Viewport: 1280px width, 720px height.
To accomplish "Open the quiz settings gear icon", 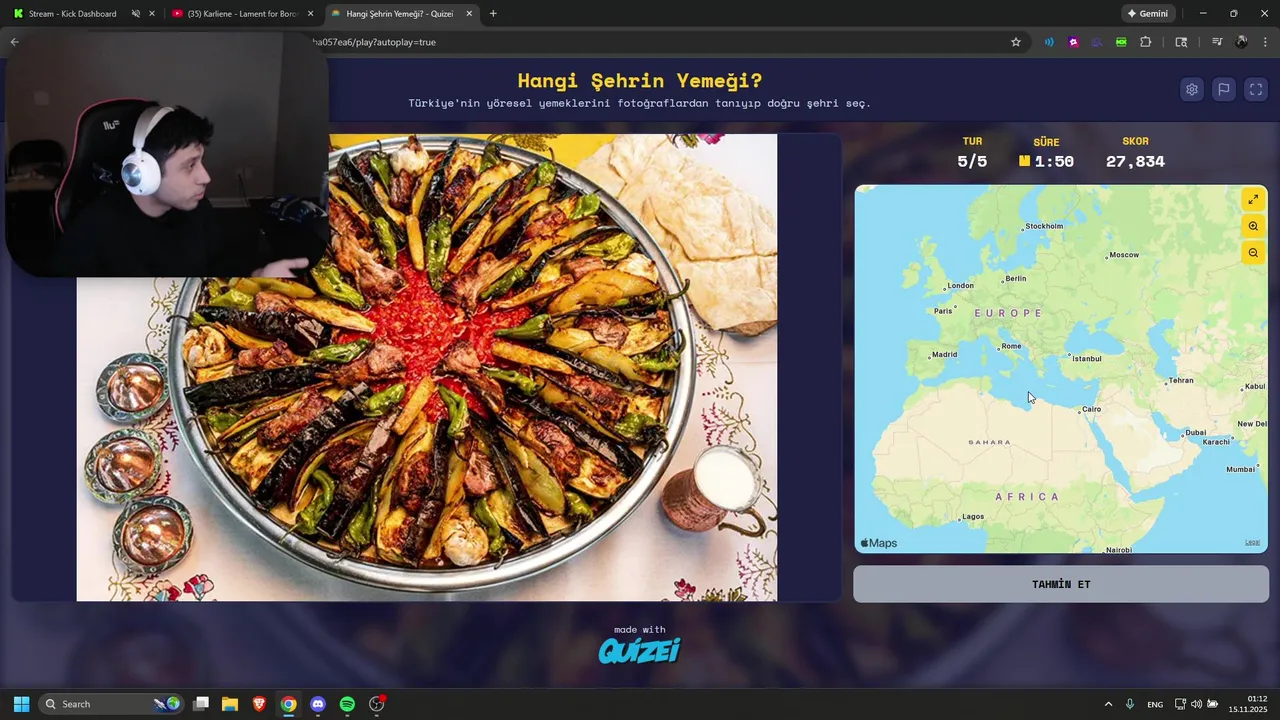I will coord(1192,89).
